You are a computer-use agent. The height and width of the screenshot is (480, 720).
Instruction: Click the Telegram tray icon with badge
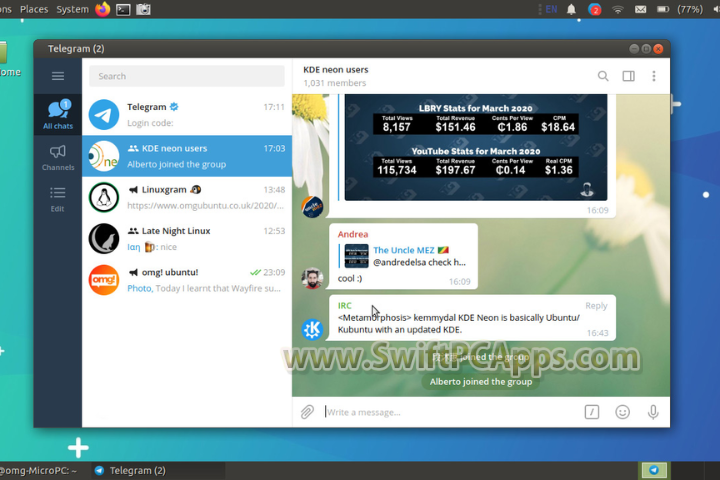point(595,9)
